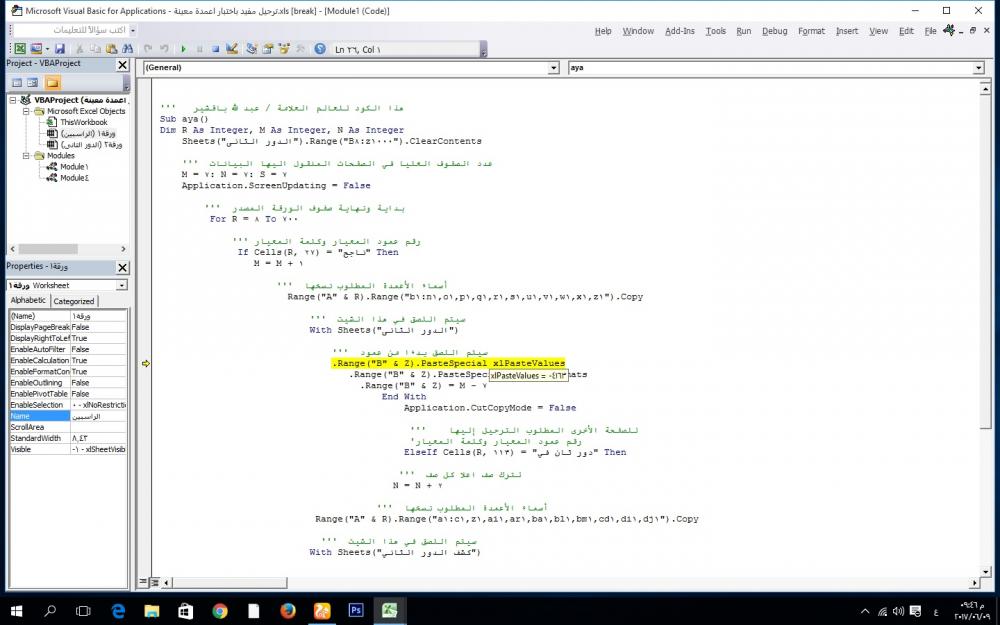Click the Redo toolbar icon
Viewport: 1000px width, 625px height.
(164, 49)
